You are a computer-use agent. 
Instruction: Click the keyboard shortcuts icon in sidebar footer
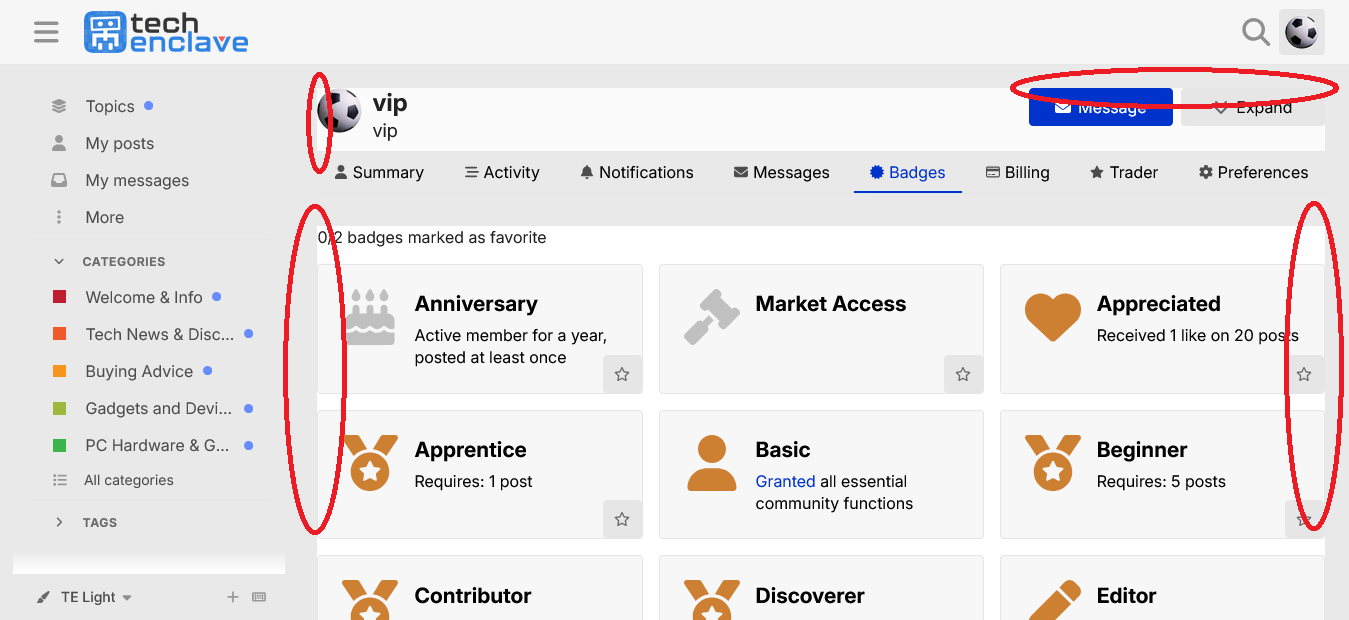pos(259,597)
